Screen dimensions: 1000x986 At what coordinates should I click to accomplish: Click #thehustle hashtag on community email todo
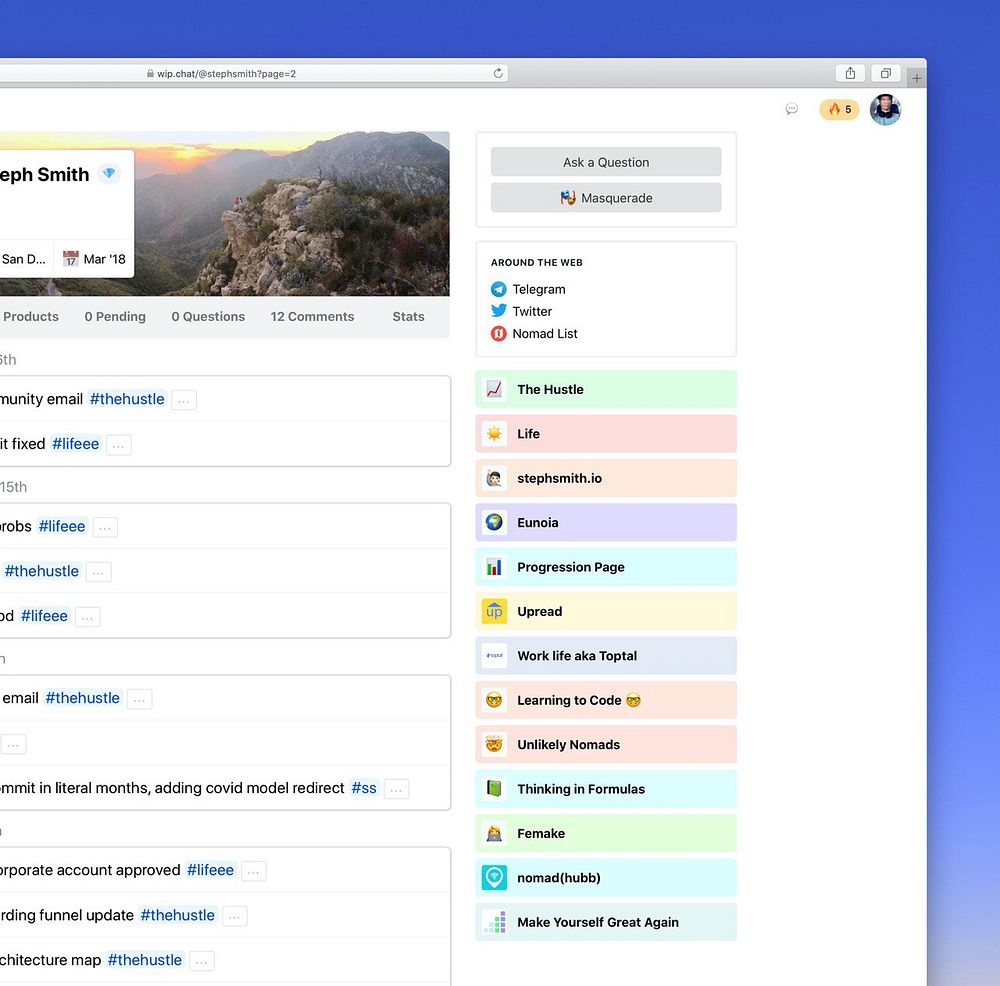coord(127,399)
